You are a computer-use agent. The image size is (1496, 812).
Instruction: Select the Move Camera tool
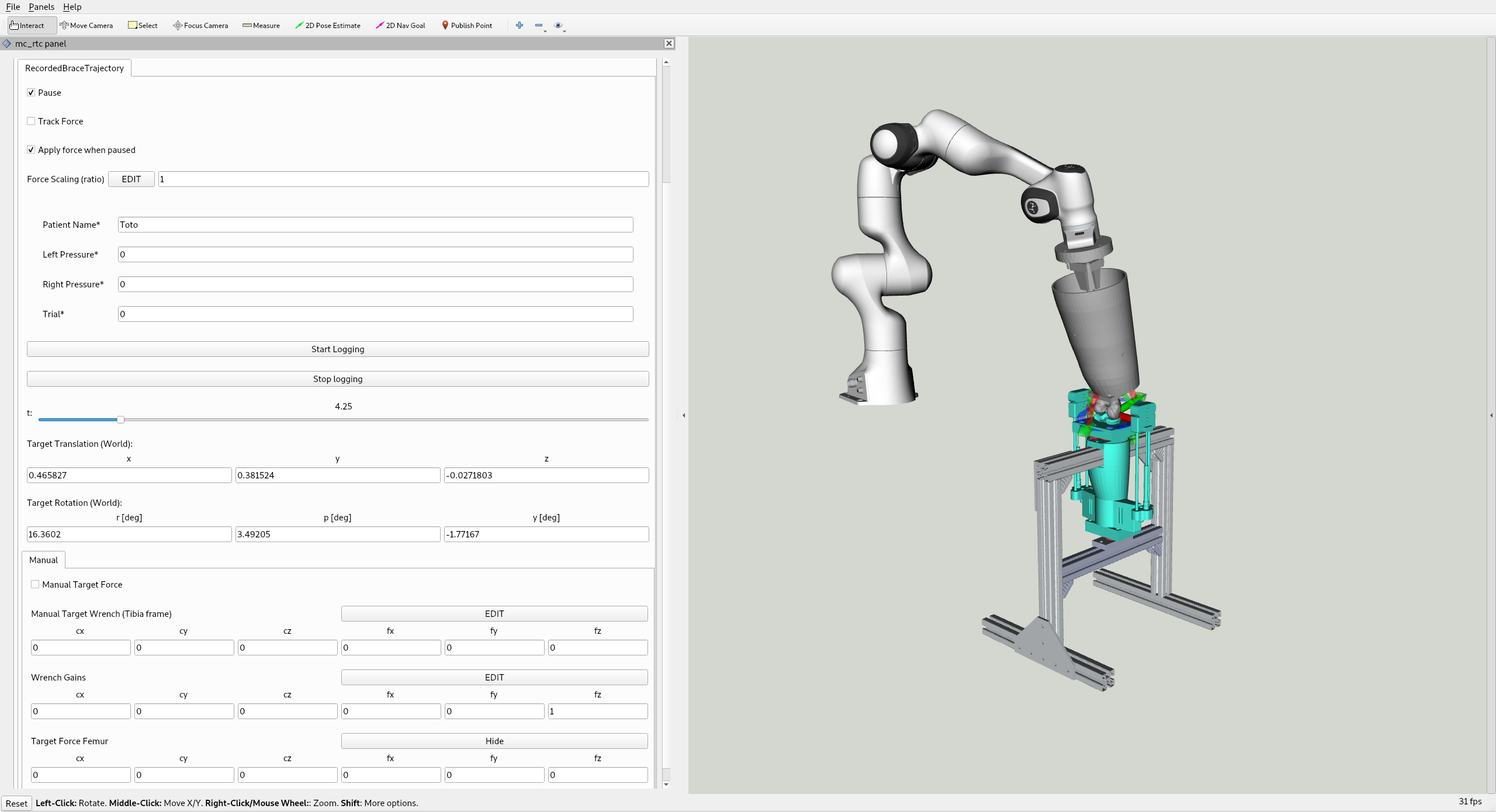[86, 25]
